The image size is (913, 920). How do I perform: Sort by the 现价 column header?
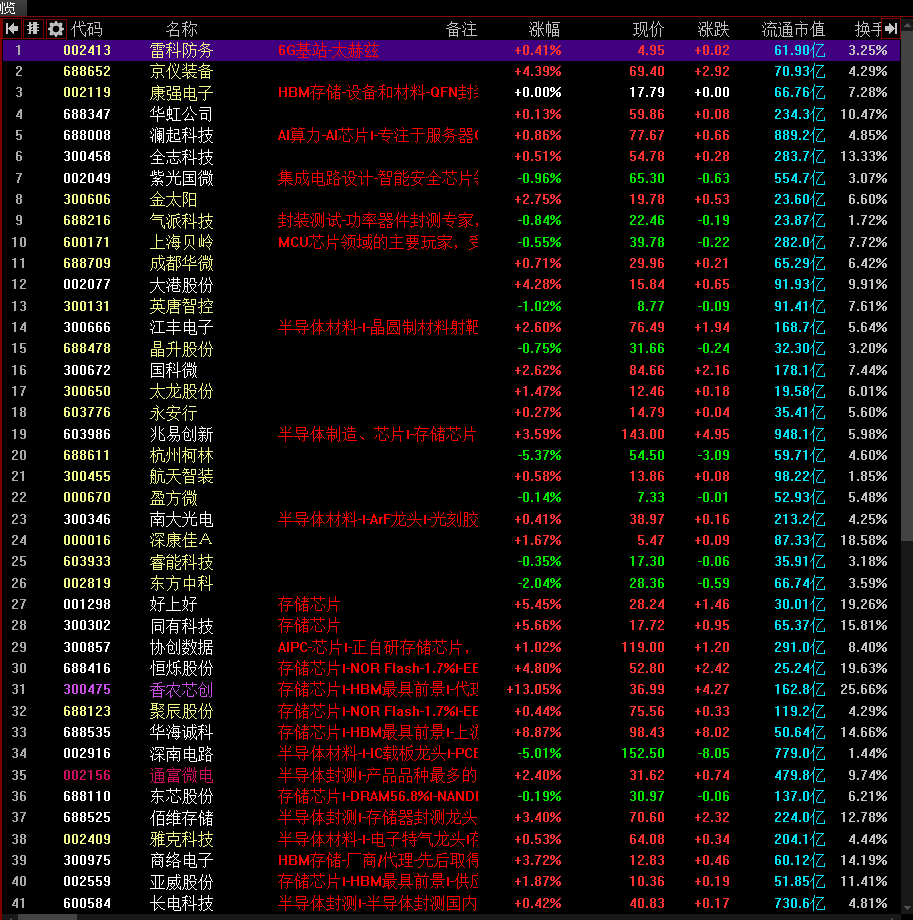click(x=648, y=29)
